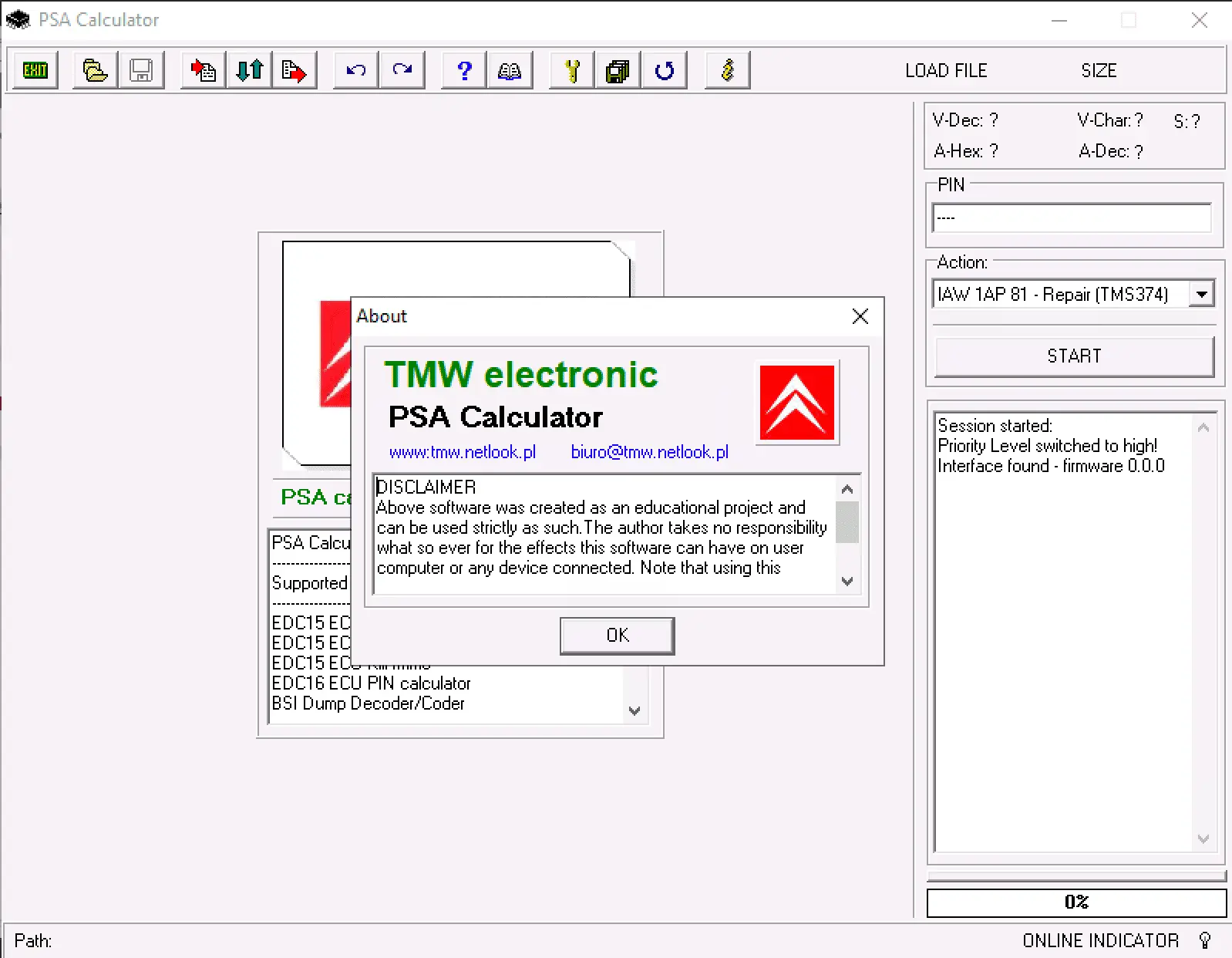The image size is (1232, 958).
Task: Click the 'V-Char: ?' value
Action: pos(1110,120)
